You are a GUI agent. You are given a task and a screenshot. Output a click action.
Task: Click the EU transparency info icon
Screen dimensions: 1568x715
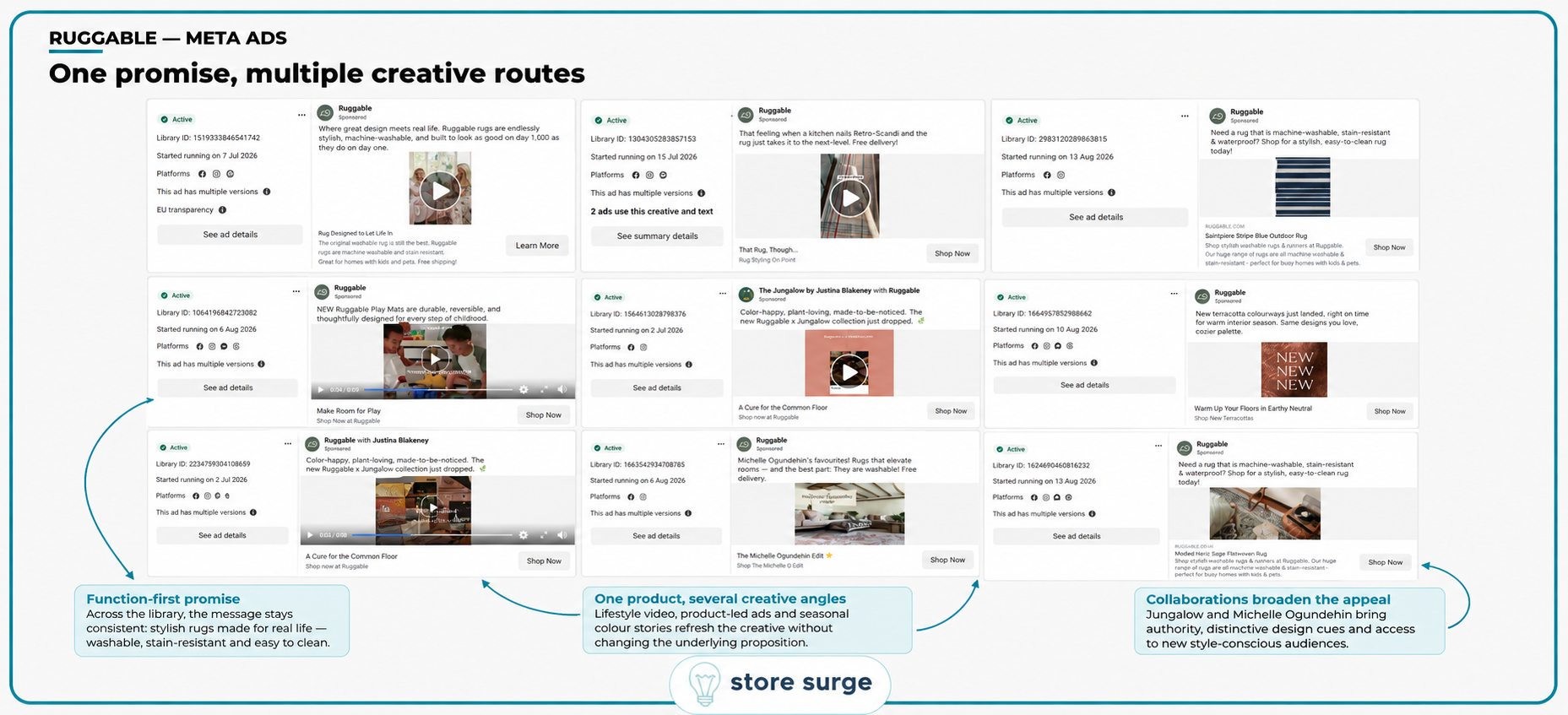point(223,210)
